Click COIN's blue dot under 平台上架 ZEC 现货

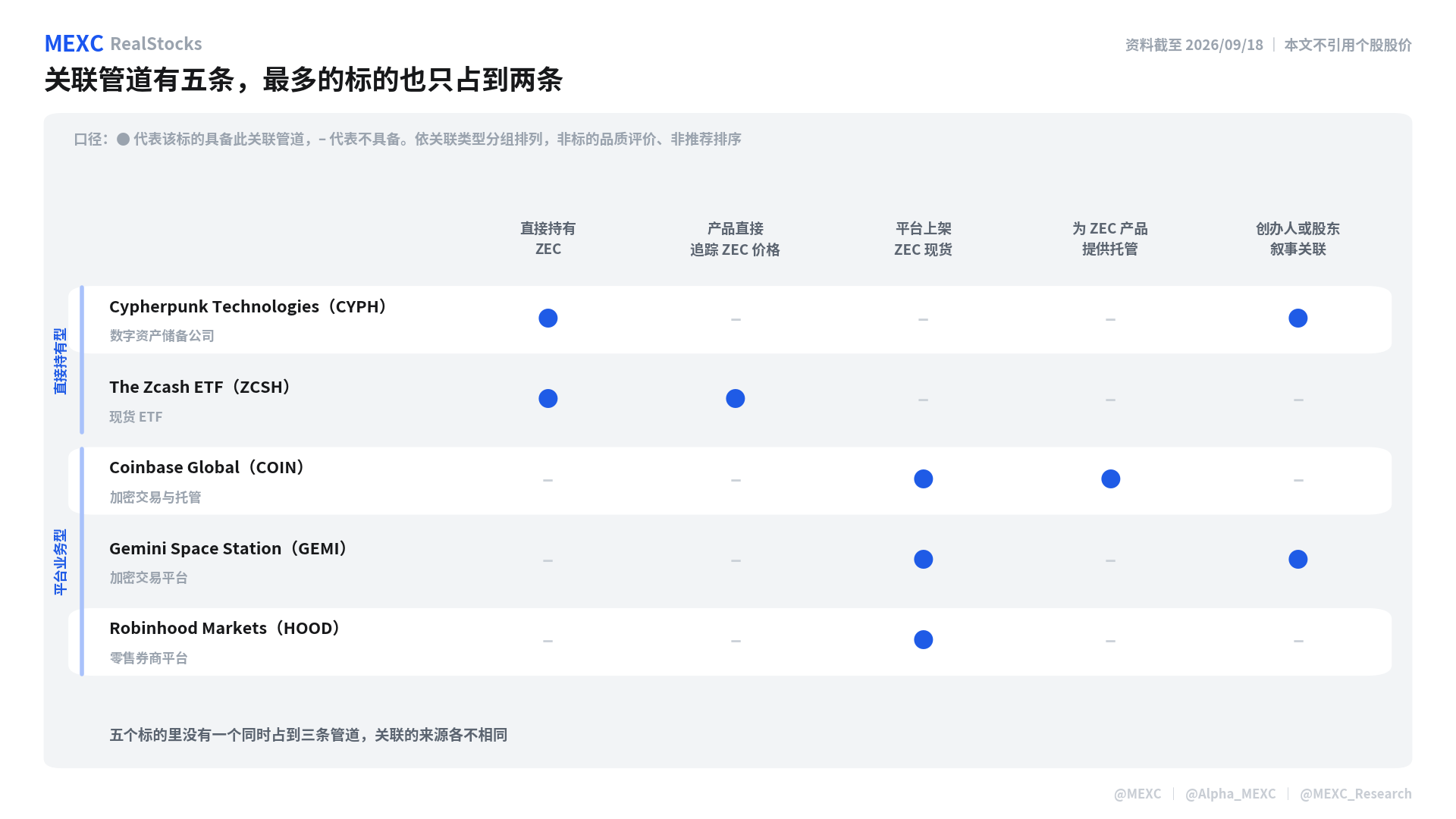[x=923, y=479]
